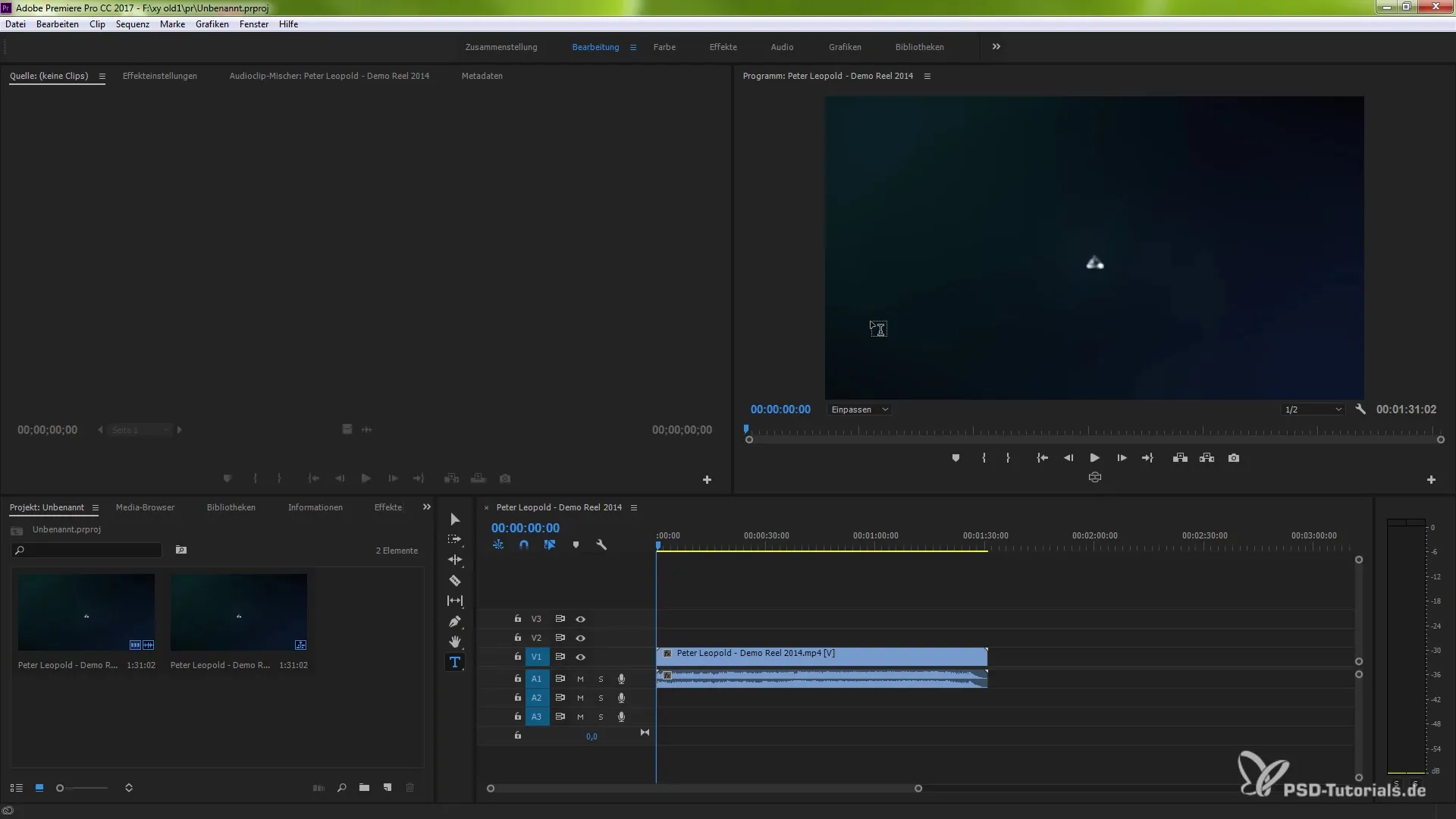Select the Type tool
This screenshot has height=819, width=1456.
coord(454,662)
